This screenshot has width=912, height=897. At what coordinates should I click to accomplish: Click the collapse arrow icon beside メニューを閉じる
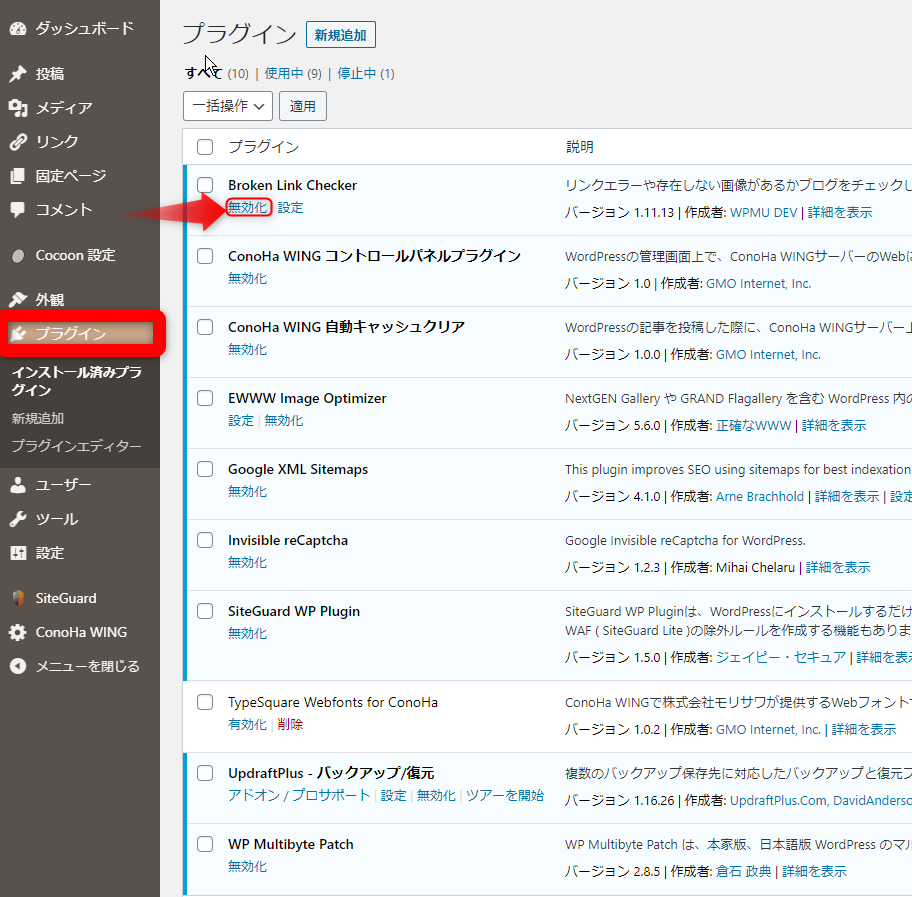pyautogui.click(x=18, y=666)
